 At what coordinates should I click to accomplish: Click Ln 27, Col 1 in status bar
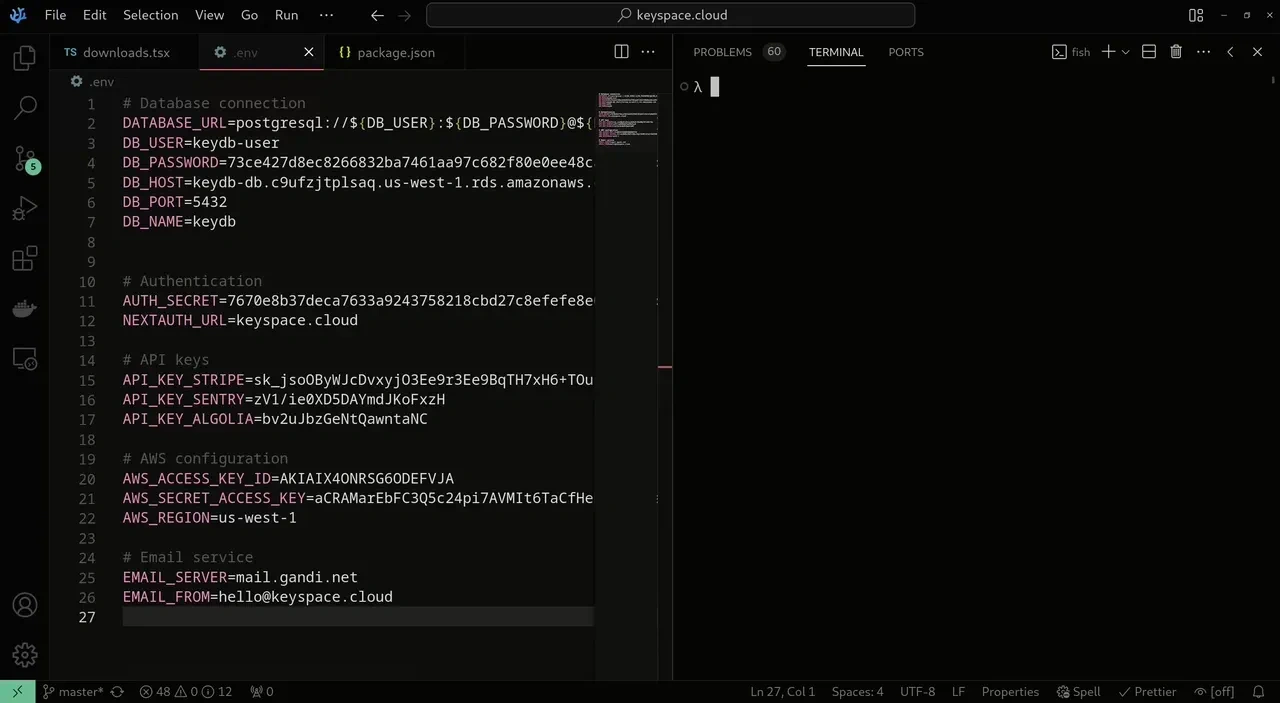pos(782,692)
